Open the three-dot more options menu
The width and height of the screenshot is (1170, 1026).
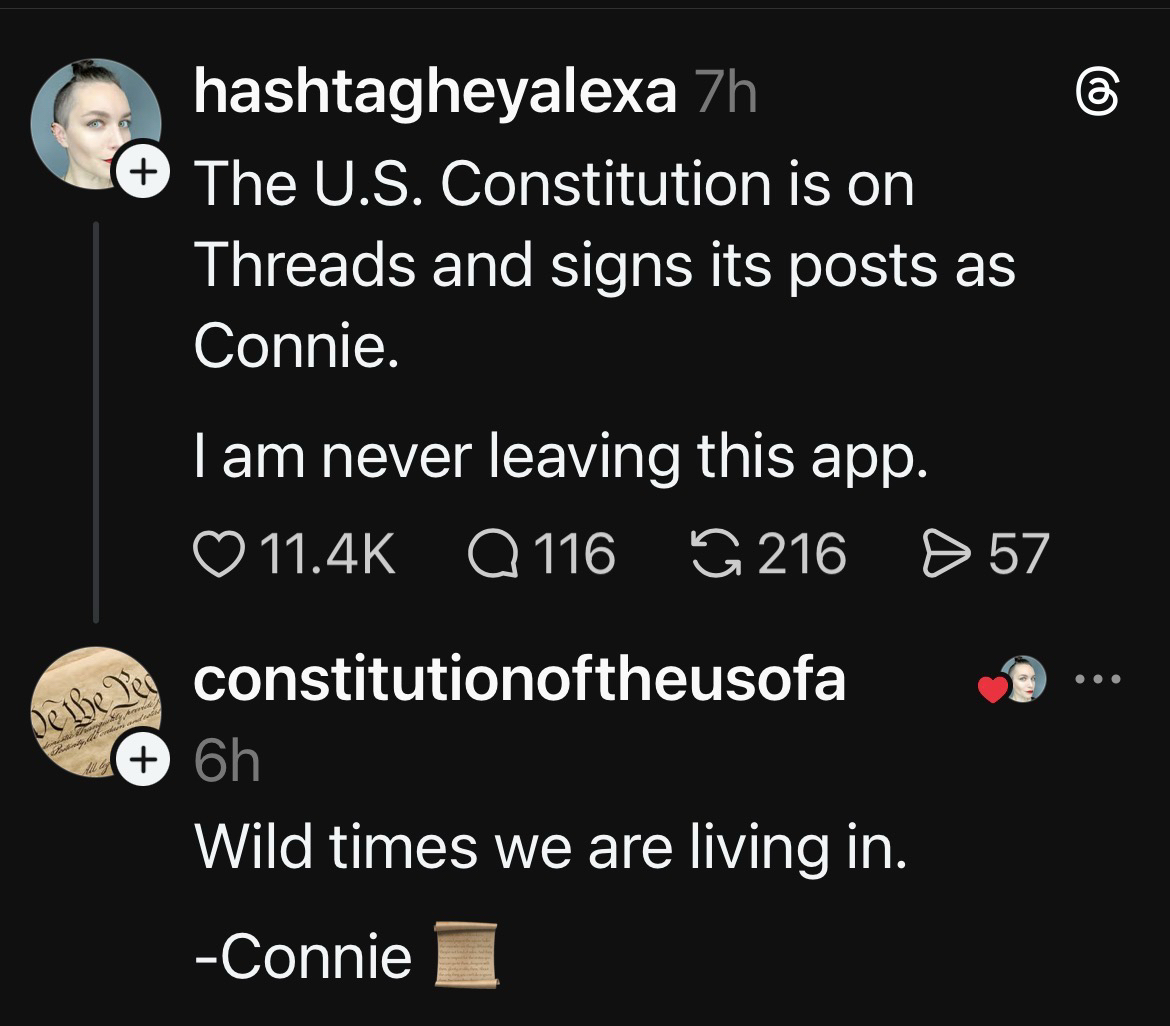pyautogui.click(x=1098, y=680)
